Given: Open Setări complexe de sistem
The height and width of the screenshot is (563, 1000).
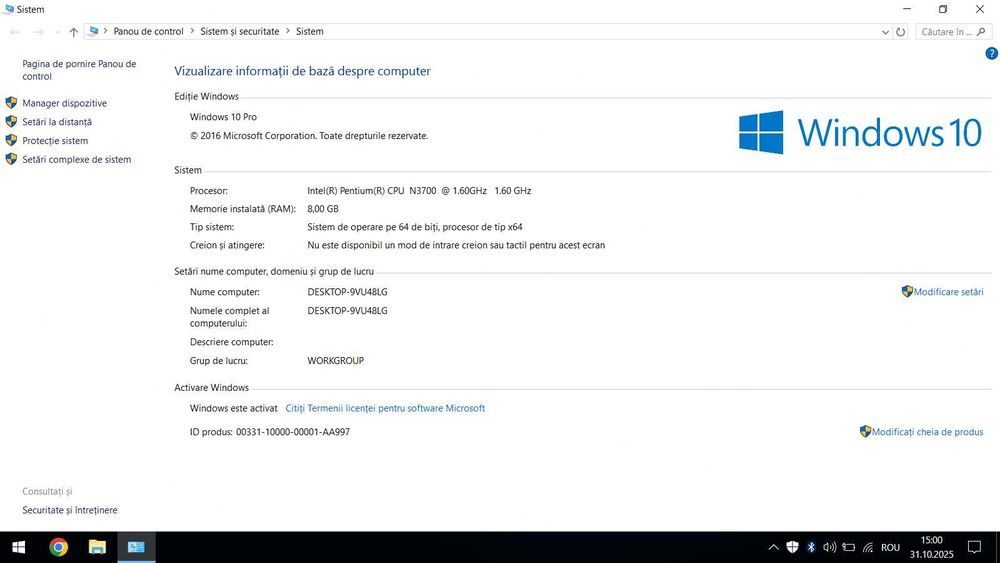Looking at the screenshot, I should pos(77,159).
